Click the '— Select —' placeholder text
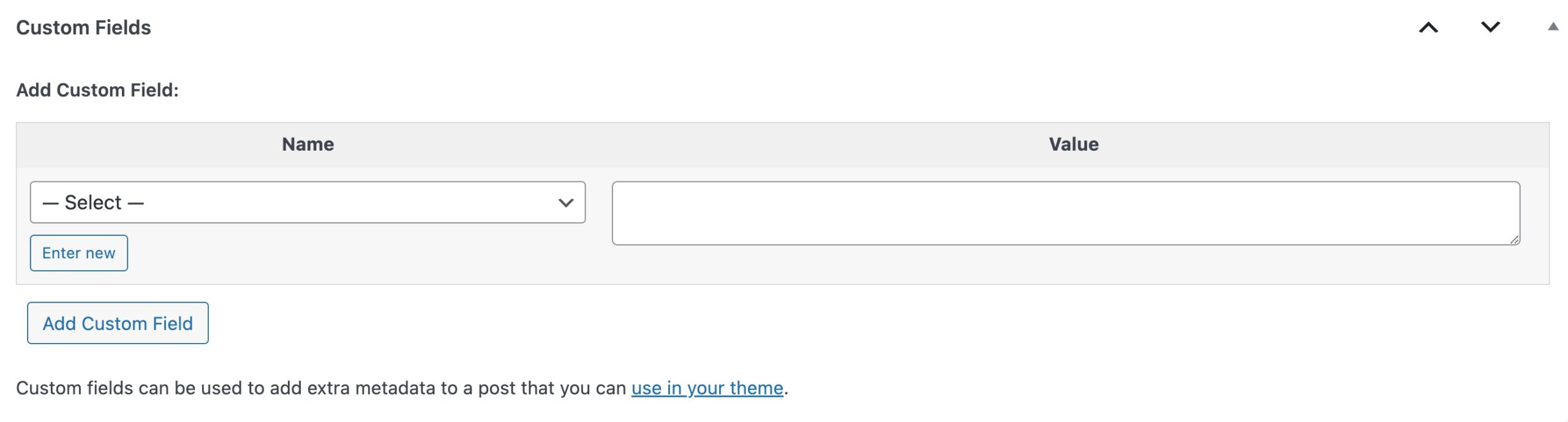Image resolution: width=1568 pixels, height=422 pixels. coord(93,203)
